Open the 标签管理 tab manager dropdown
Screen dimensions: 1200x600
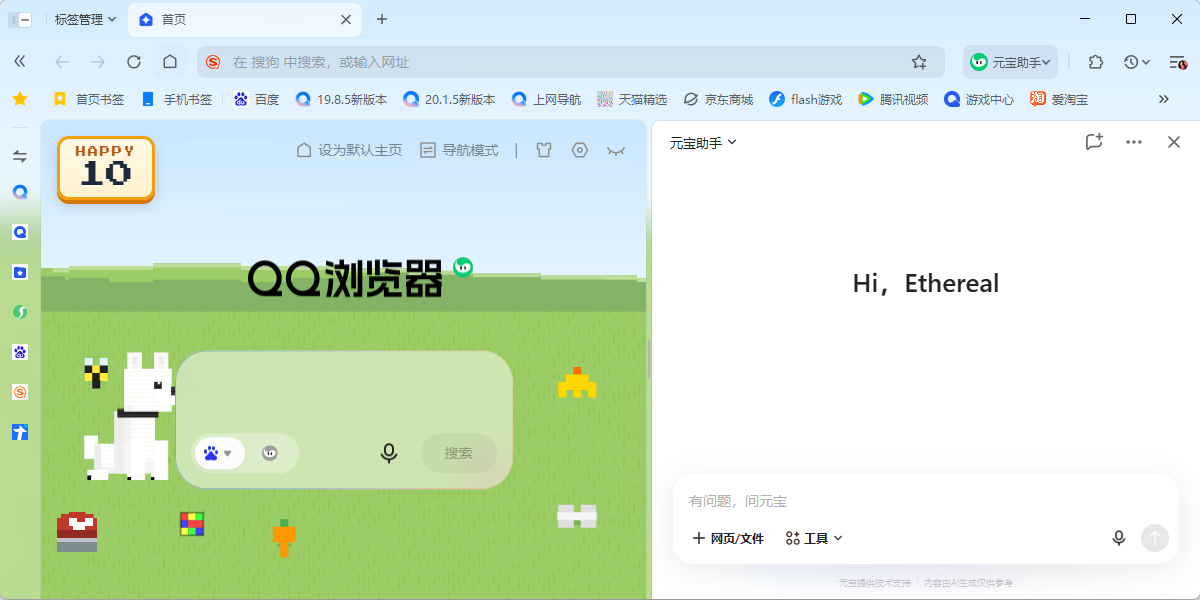[x=85, y=19]
